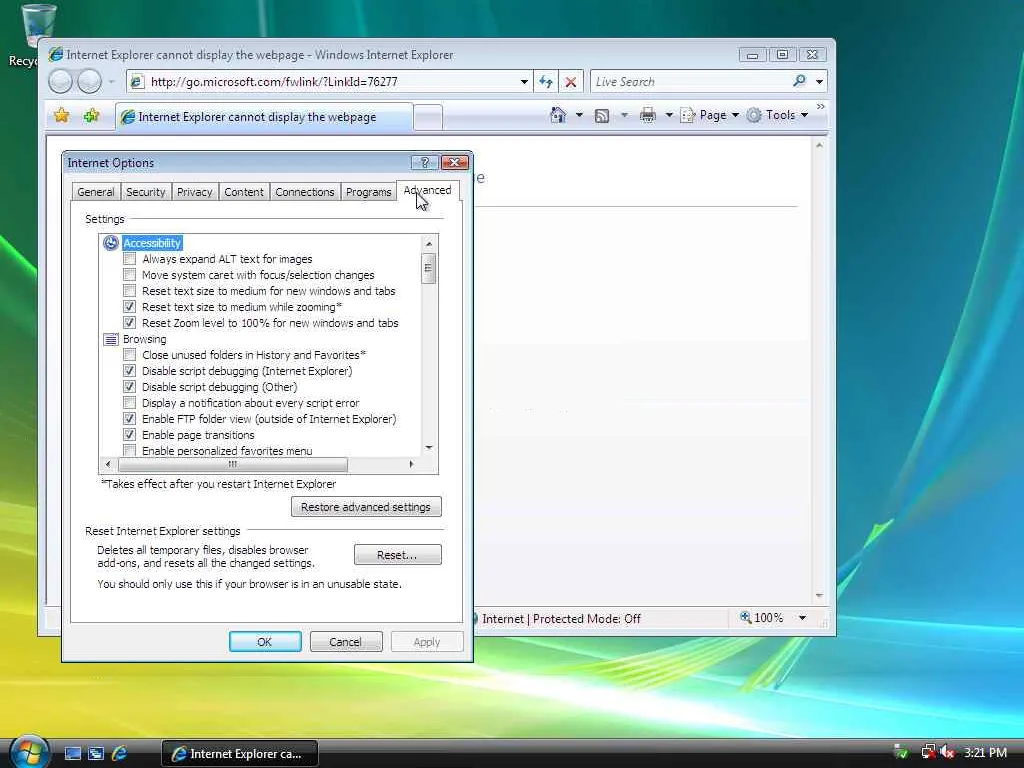Open the Home button dropdown arrow

[579, 116]
